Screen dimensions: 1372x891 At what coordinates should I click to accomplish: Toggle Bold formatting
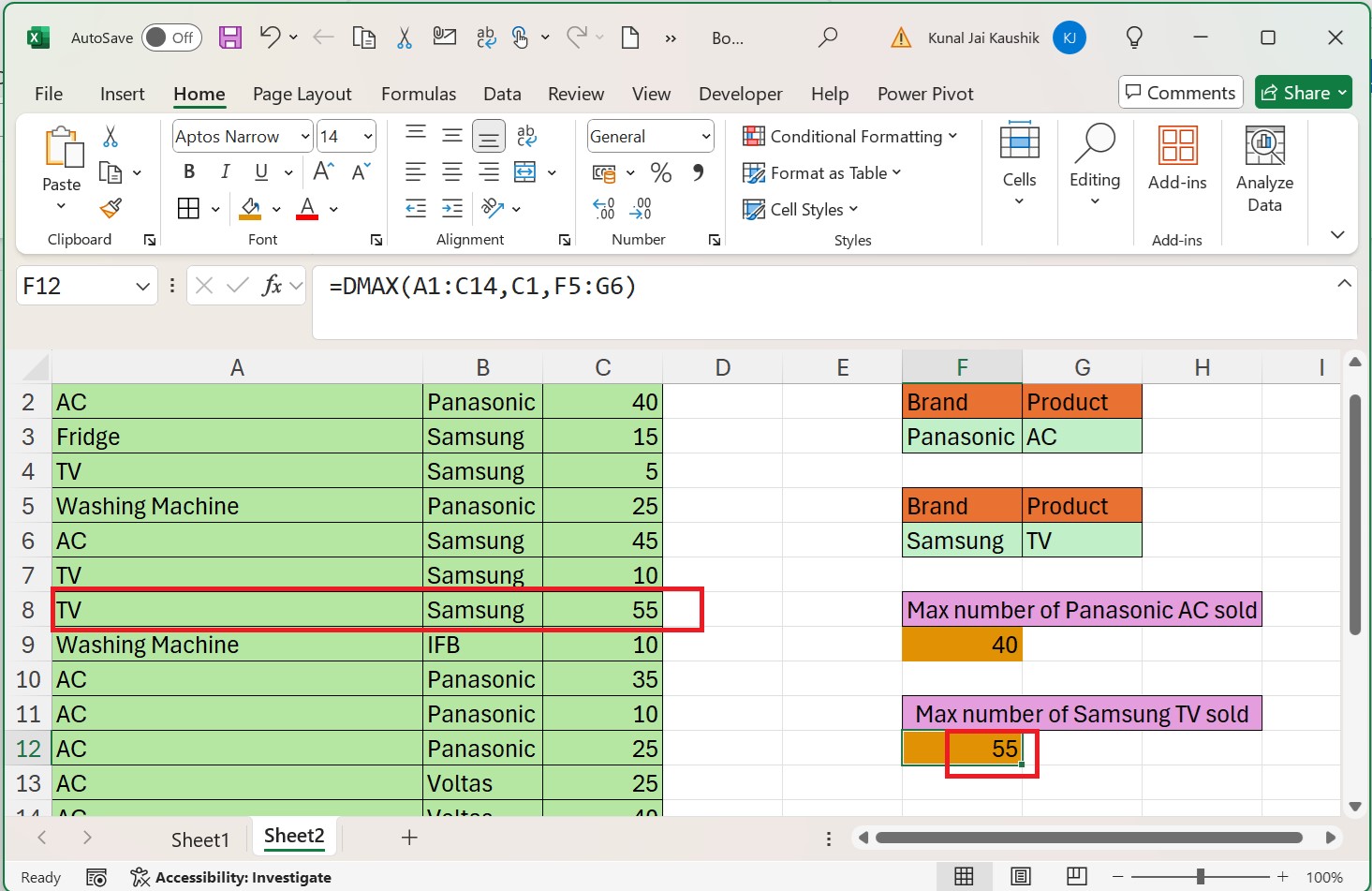pyautogui.click(x=189, y=171)
